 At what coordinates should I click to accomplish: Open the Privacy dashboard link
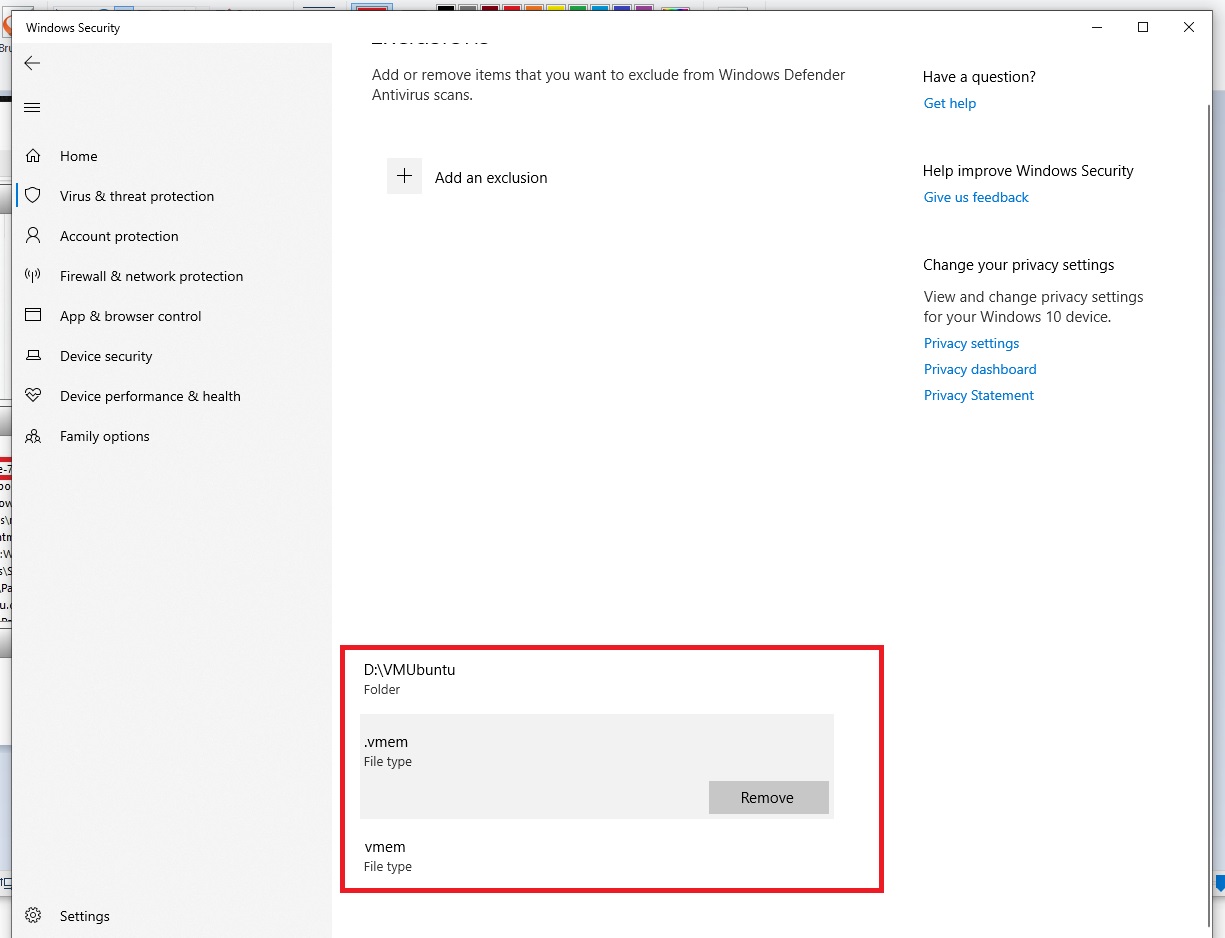coord(980,369)
